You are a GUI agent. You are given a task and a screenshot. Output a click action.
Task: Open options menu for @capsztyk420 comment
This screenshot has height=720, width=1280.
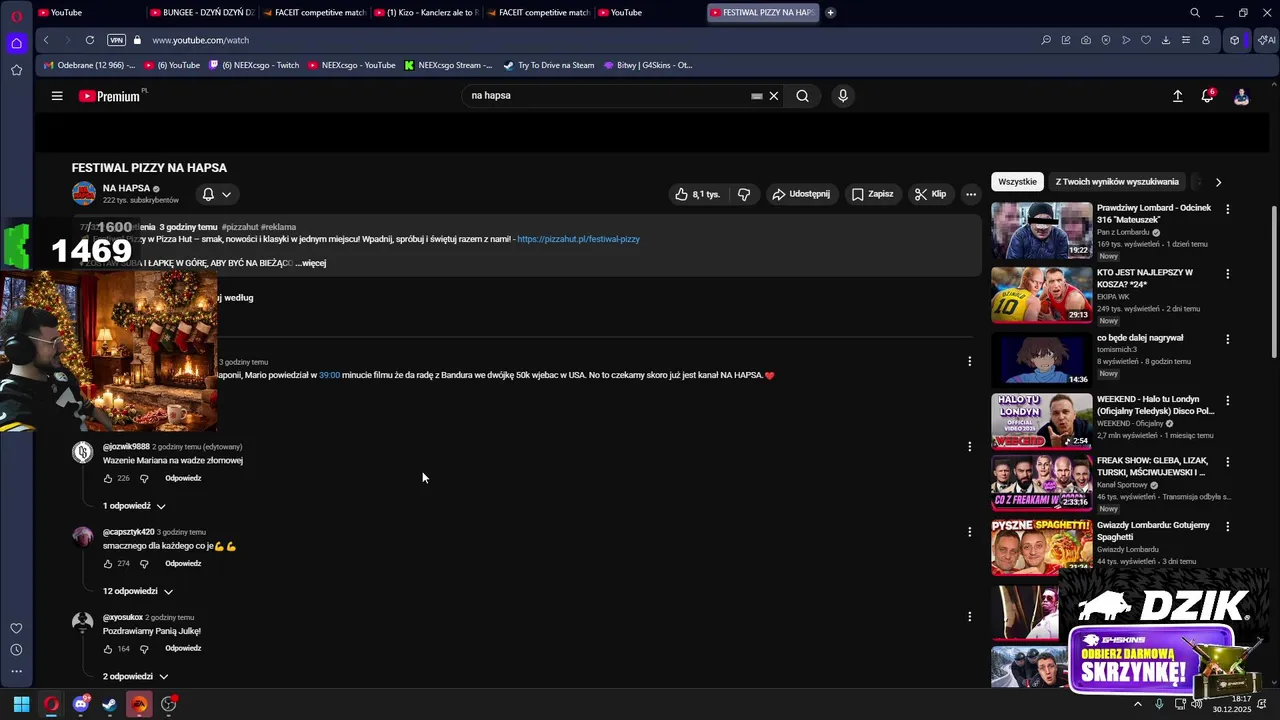pos(969,532)
